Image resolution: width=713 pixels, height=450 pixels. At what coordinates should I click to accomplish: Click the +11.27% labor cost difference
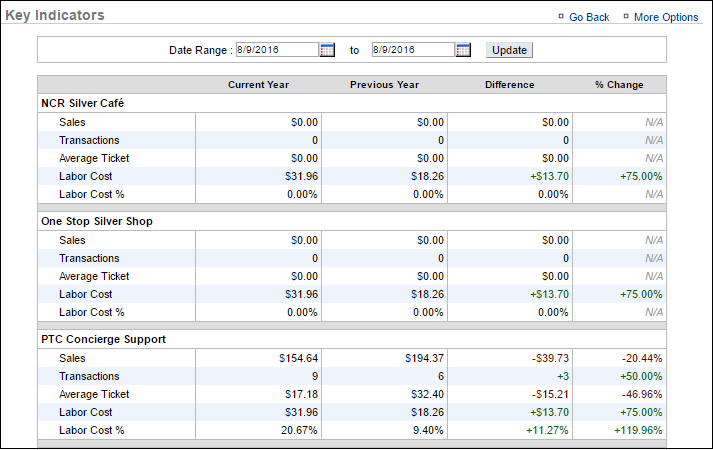[547, 430]
